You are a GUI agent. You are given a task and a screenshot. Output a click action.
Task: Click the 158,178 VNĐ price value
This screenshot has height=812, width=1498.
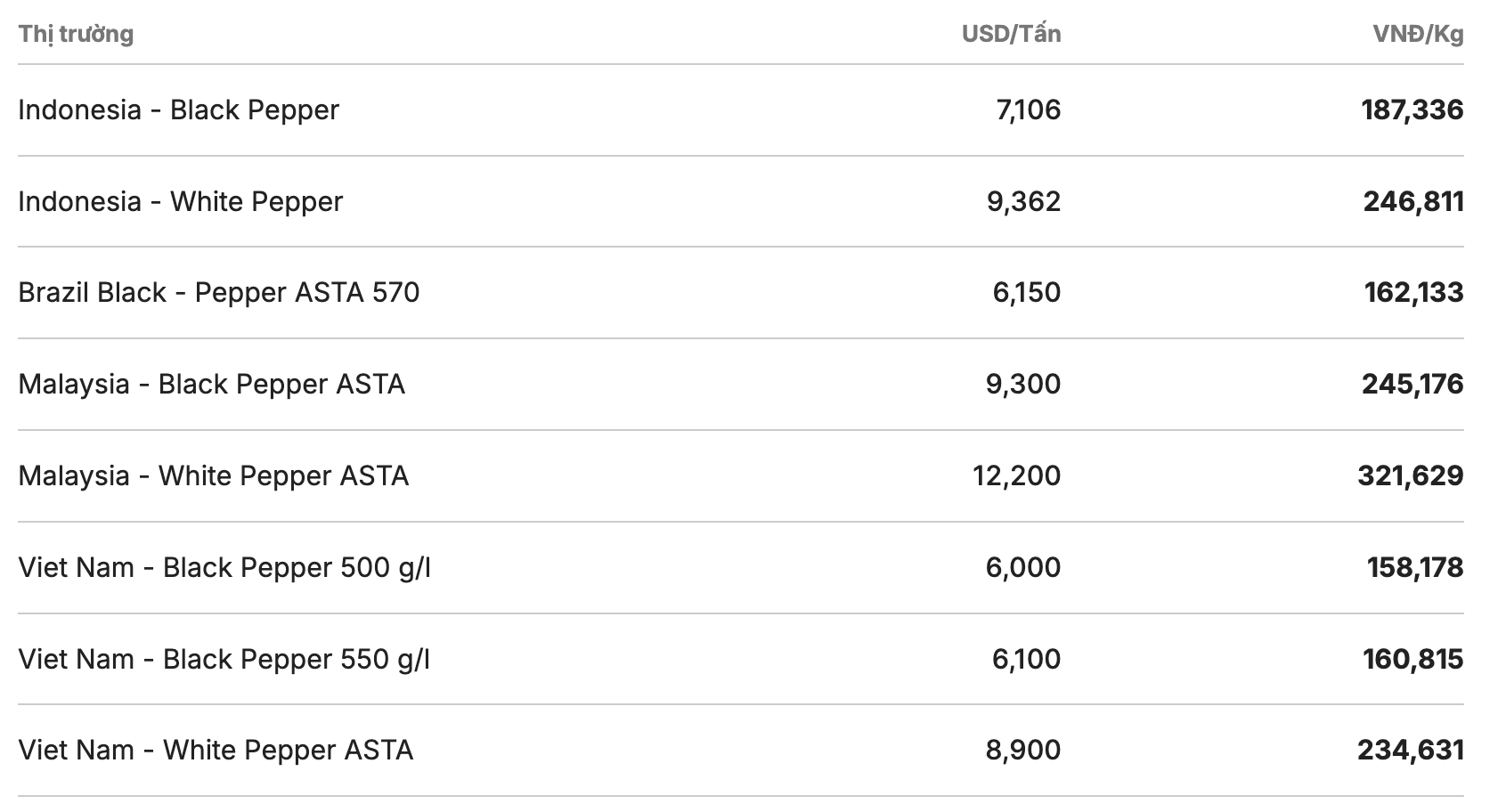pyautogui.click(x=1415, y=567)
